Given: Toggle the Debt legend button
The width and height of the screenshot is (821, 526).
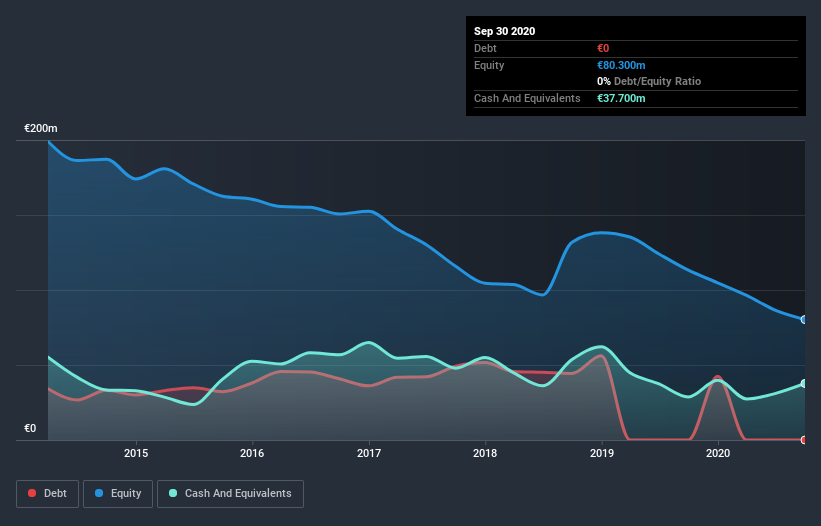Looking at the screenshot, I should (47, 494).
